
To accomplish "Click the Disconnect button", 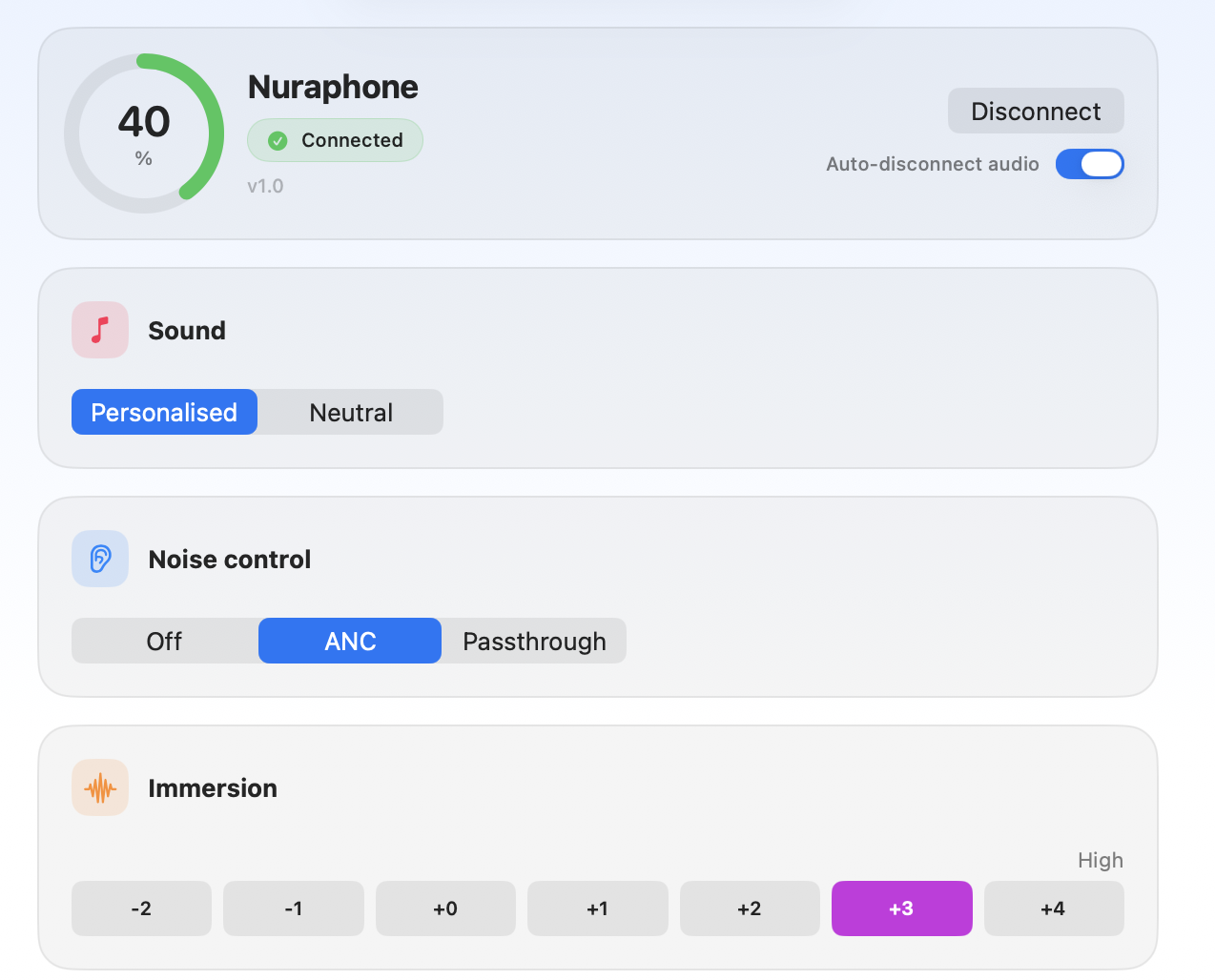I will (1036, 112).
